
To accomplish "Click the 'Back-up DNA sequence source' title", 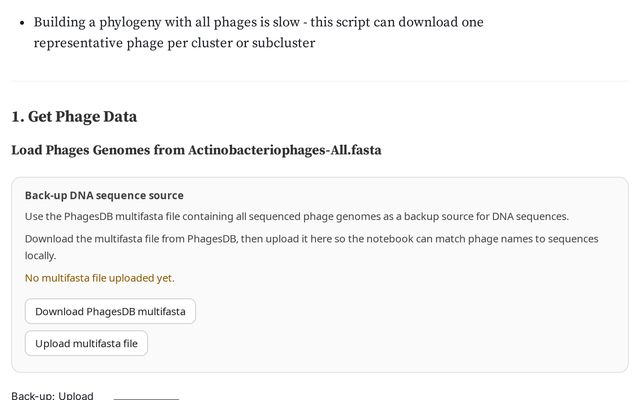I will tap(104, 195).
